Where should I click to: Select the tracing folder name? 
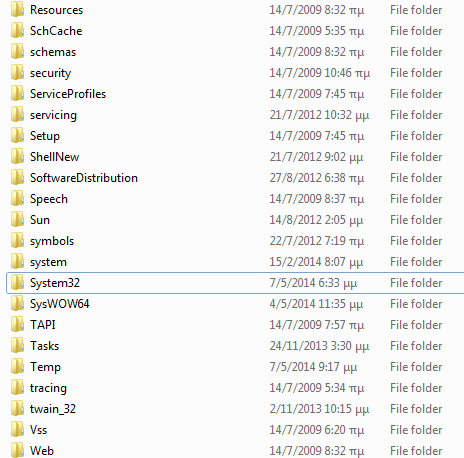pyautogui.click(x=48, y=388)
